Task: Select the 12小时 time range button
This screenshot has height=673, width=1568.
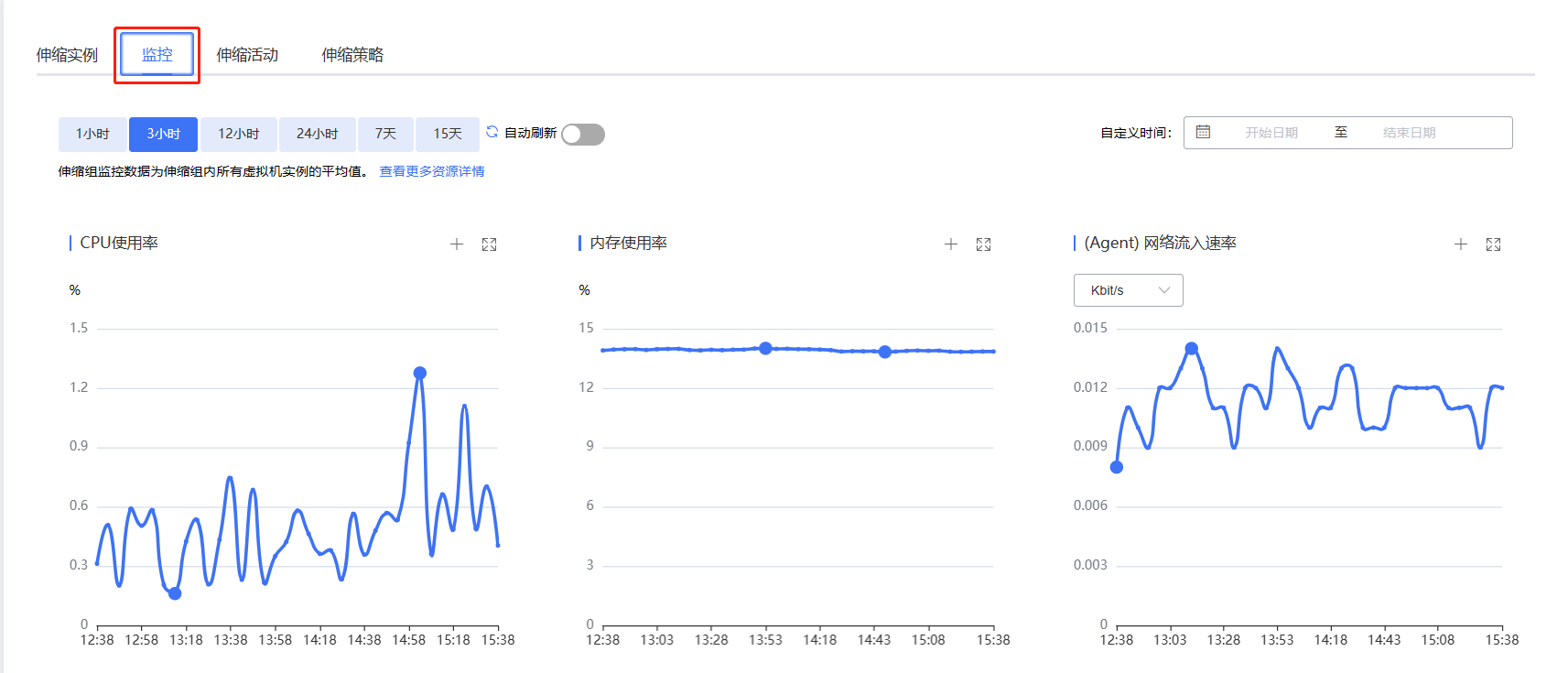Action: 239,135
